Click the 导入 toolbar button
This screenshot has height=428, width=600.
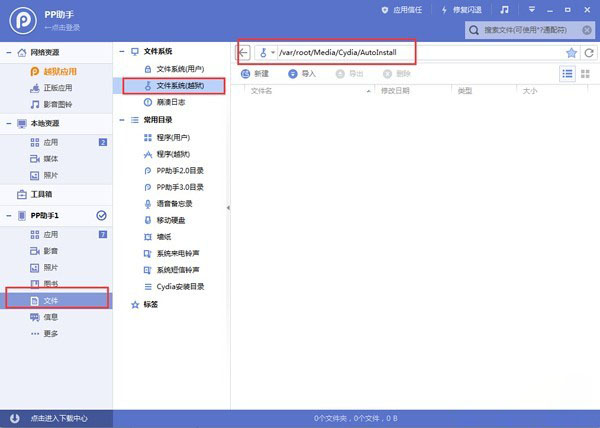pyautogui.click(x=302, y=74)
